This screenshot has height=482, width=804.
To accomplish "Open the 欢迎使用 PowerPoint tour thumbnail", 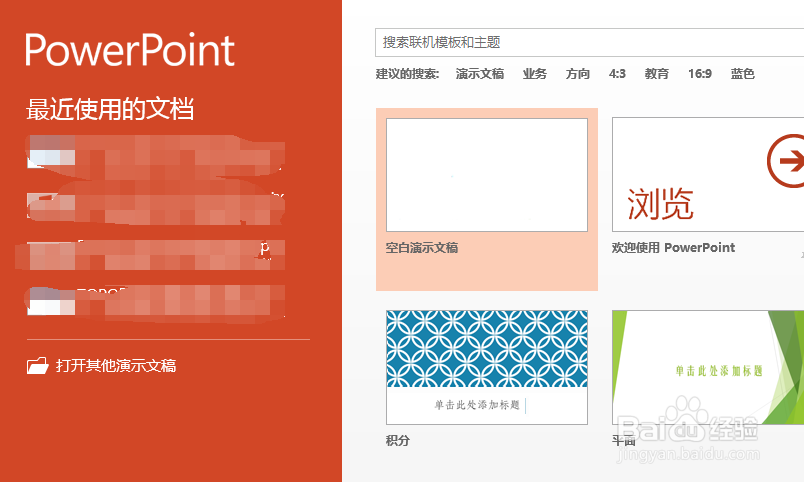I will click(708, 174).
